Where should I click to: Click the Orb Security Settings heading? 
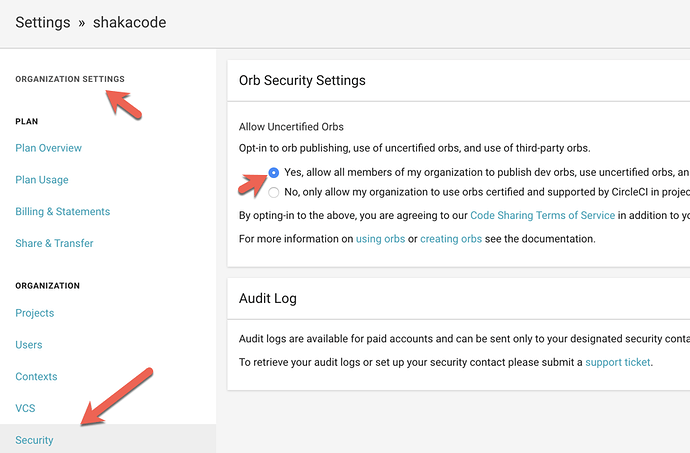(302, 80)
